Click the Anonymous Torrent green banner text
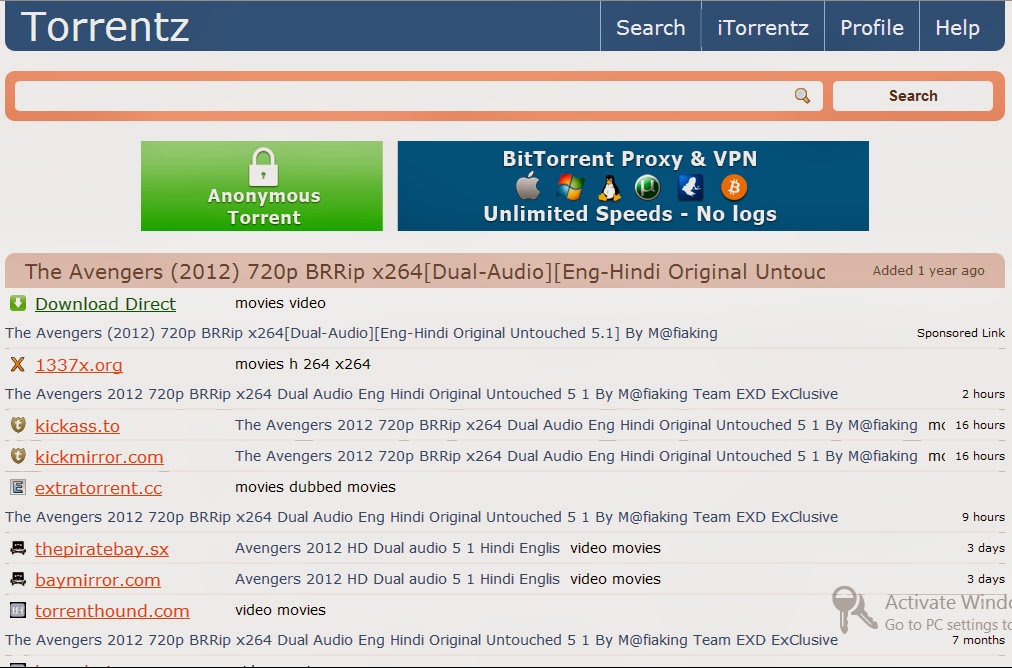 pos(264,207)
